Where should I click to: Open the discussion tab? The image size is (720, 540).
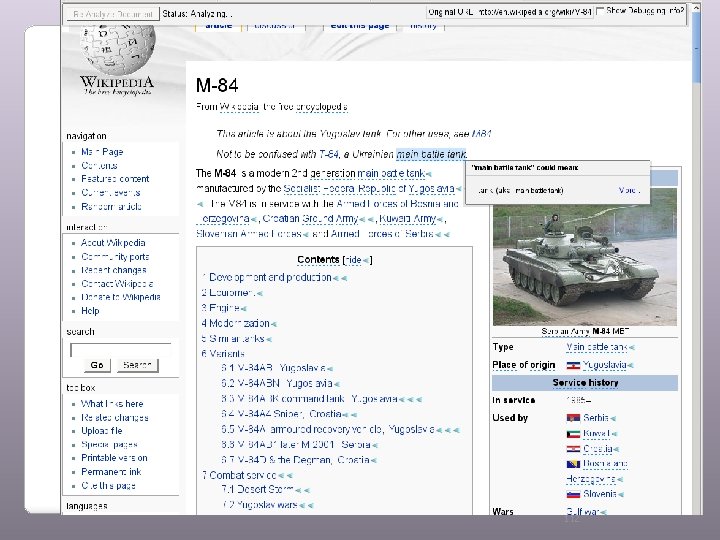pyautogui.click(x=274, y=26)
